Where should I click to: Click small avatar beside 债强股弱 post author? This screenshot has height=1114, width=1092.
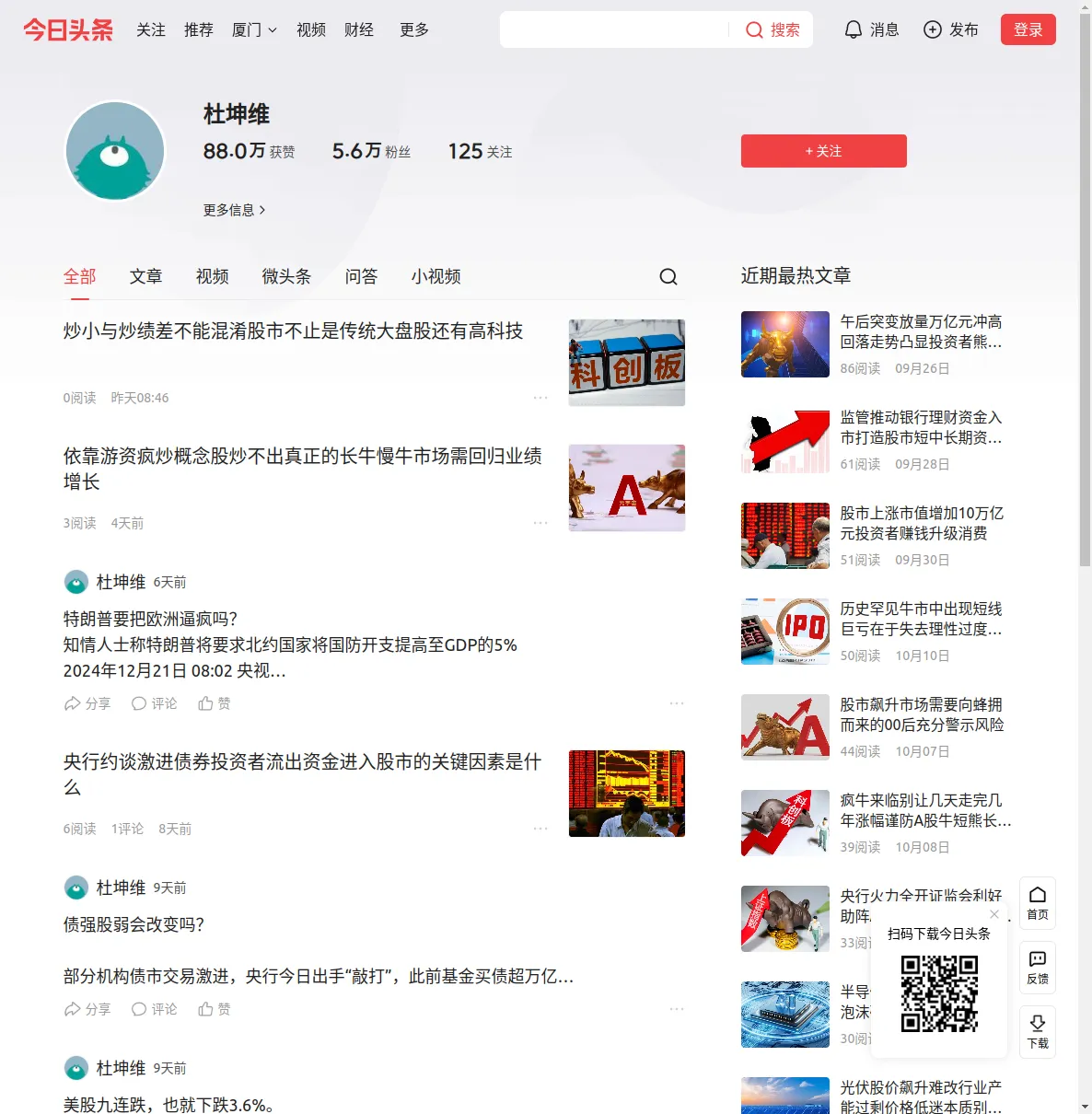[76, 888]
